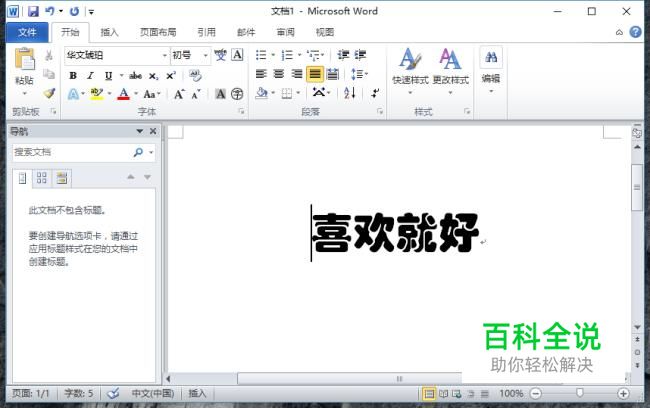Select the Format Painter brush
Screen dimensions: 650x408
pos(49,93)
